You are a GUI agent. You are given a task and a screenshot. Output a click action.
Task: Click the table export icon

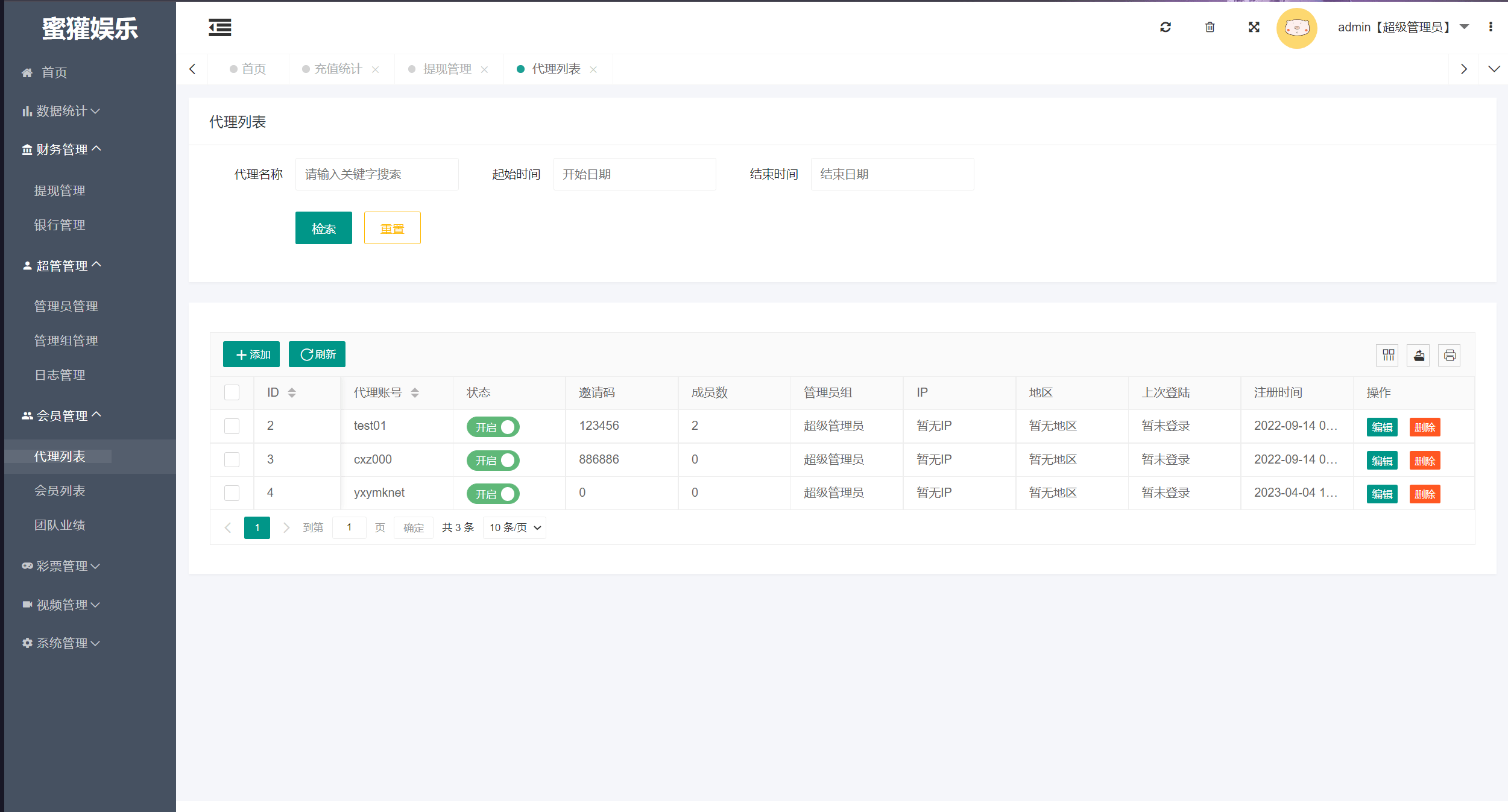click(1419, 355)
